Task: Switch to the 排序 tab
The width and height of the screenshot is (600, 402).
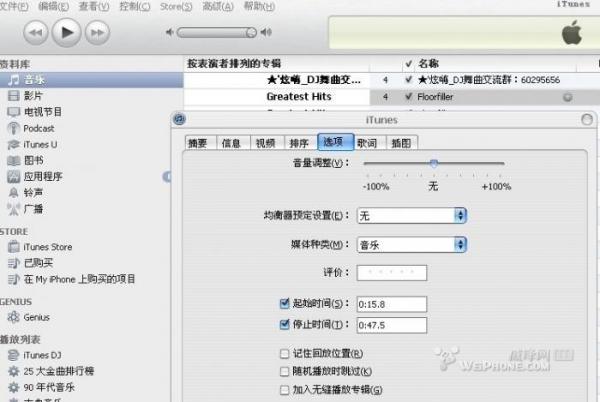Action: pos(301,143)
